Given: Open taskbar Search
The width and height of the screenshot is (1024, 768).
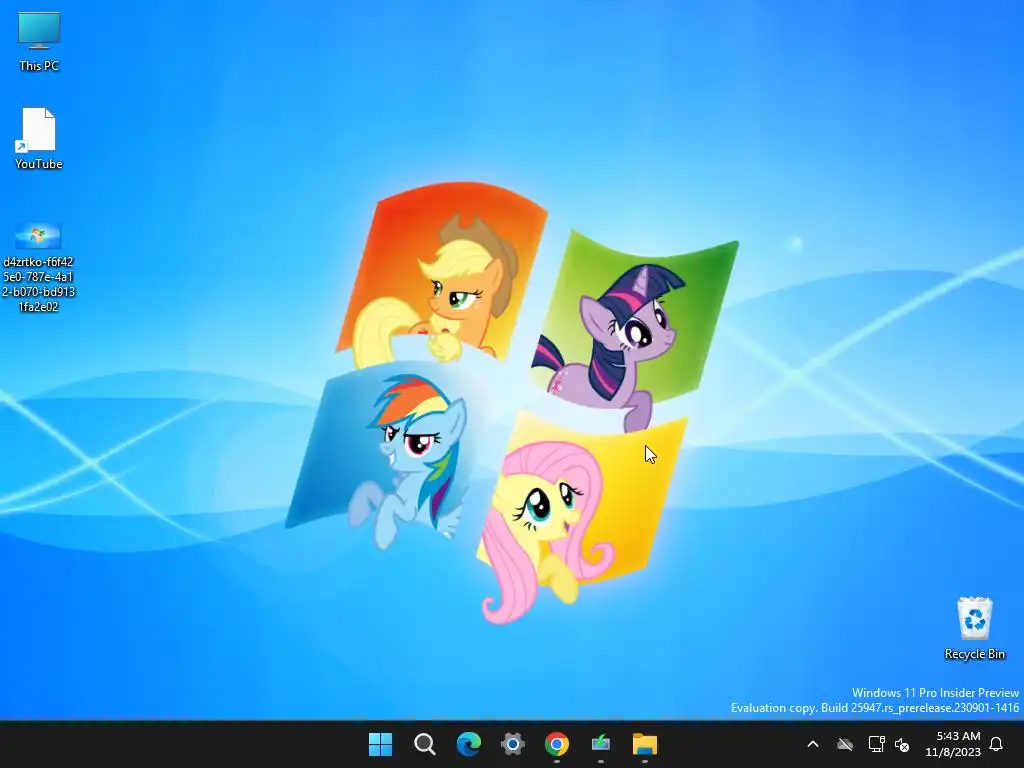Looking at the screenshot, I should point(424,744).
